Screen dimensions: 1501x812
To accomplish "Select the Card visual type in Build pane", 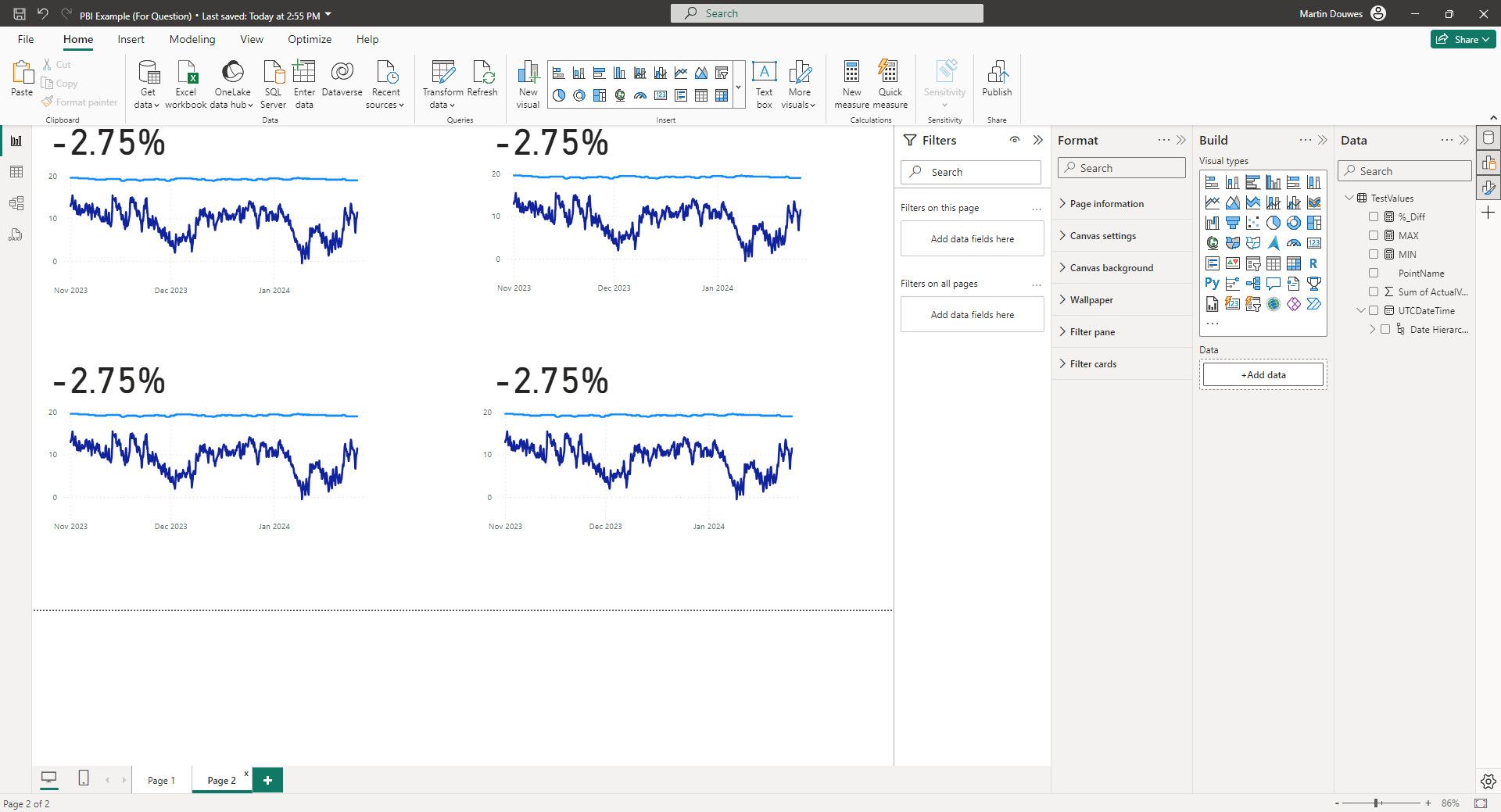I will (x=1314, y=243).
